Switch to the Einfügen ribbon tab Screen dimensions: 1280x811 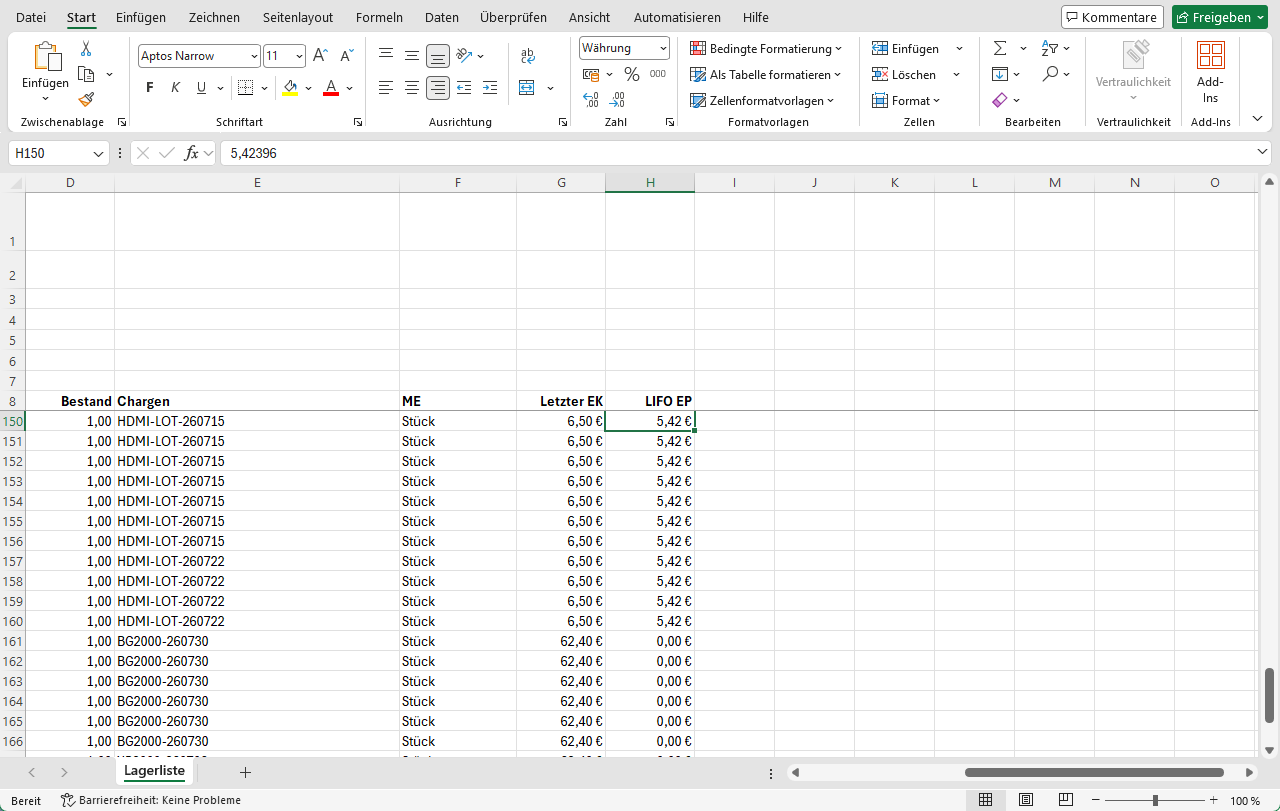pos(141,17)
